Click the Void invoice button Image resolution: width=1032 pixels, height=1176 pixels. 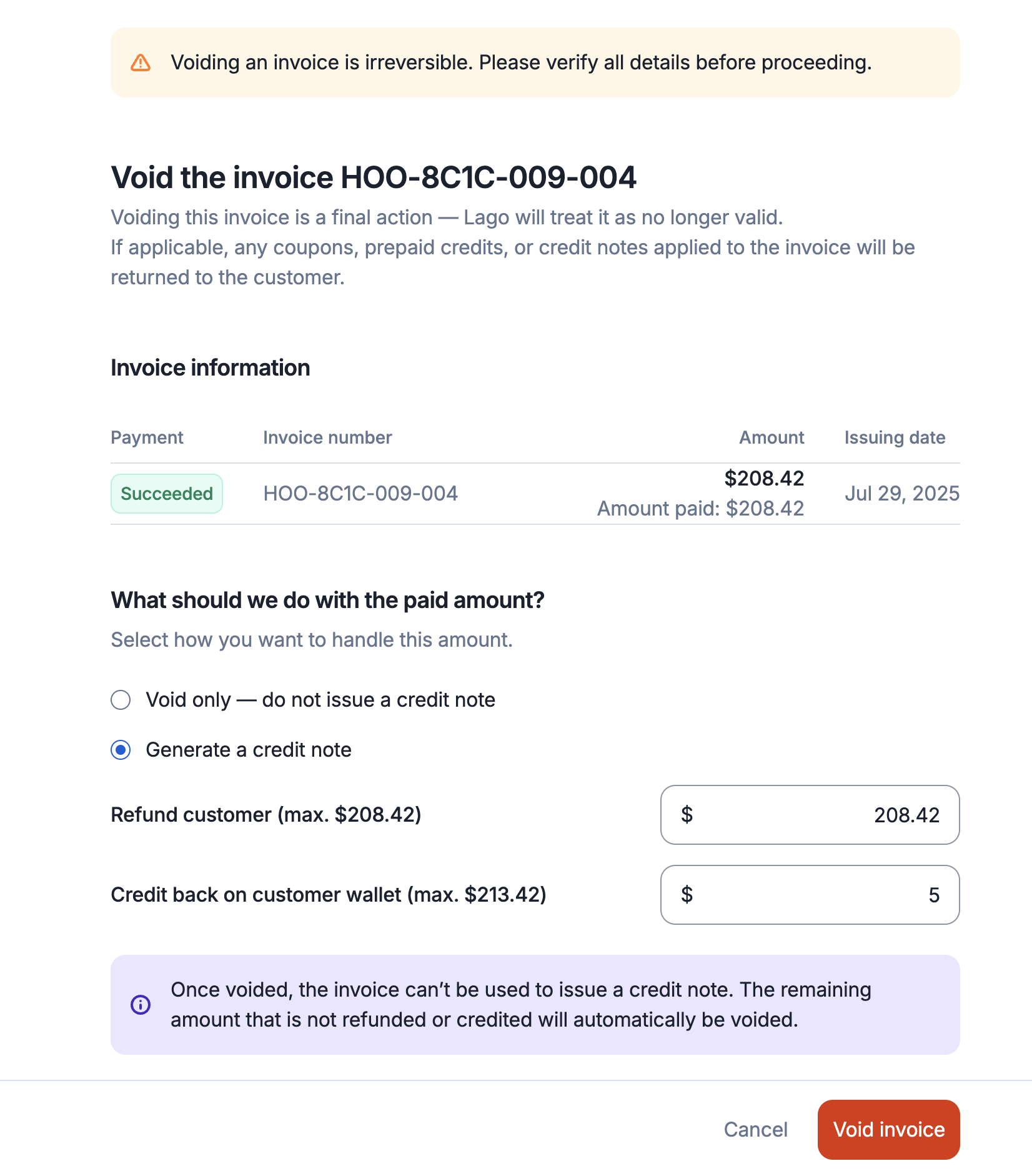click(x=888, y=1130)
